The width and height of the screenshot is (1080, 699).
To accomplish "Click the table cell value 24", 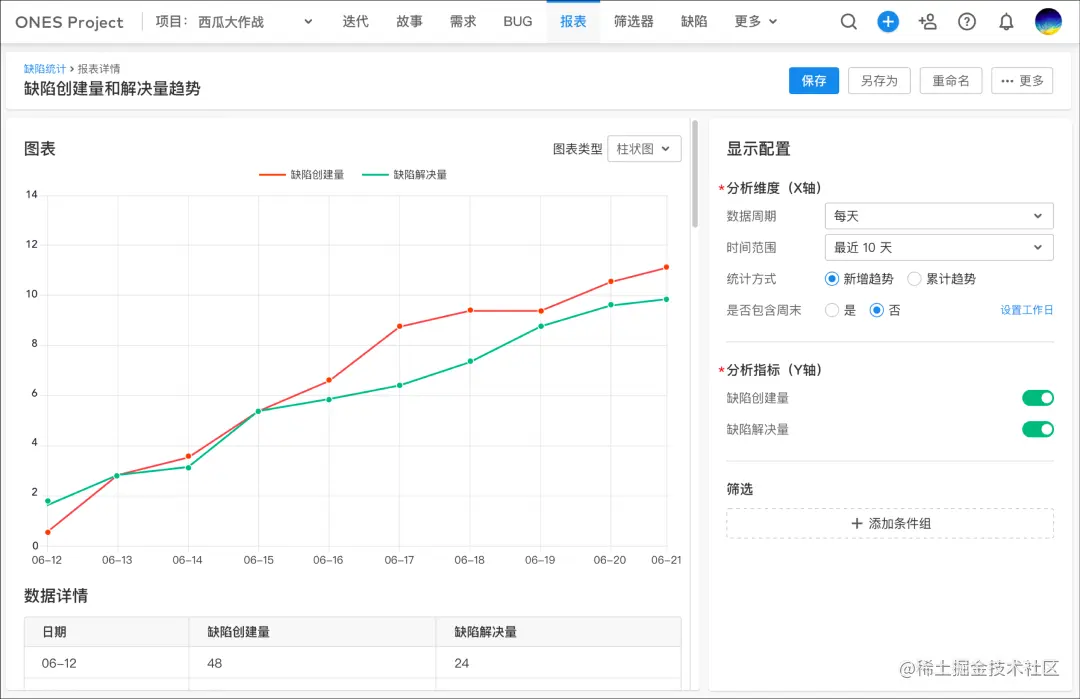I will [x=559, y=663].
